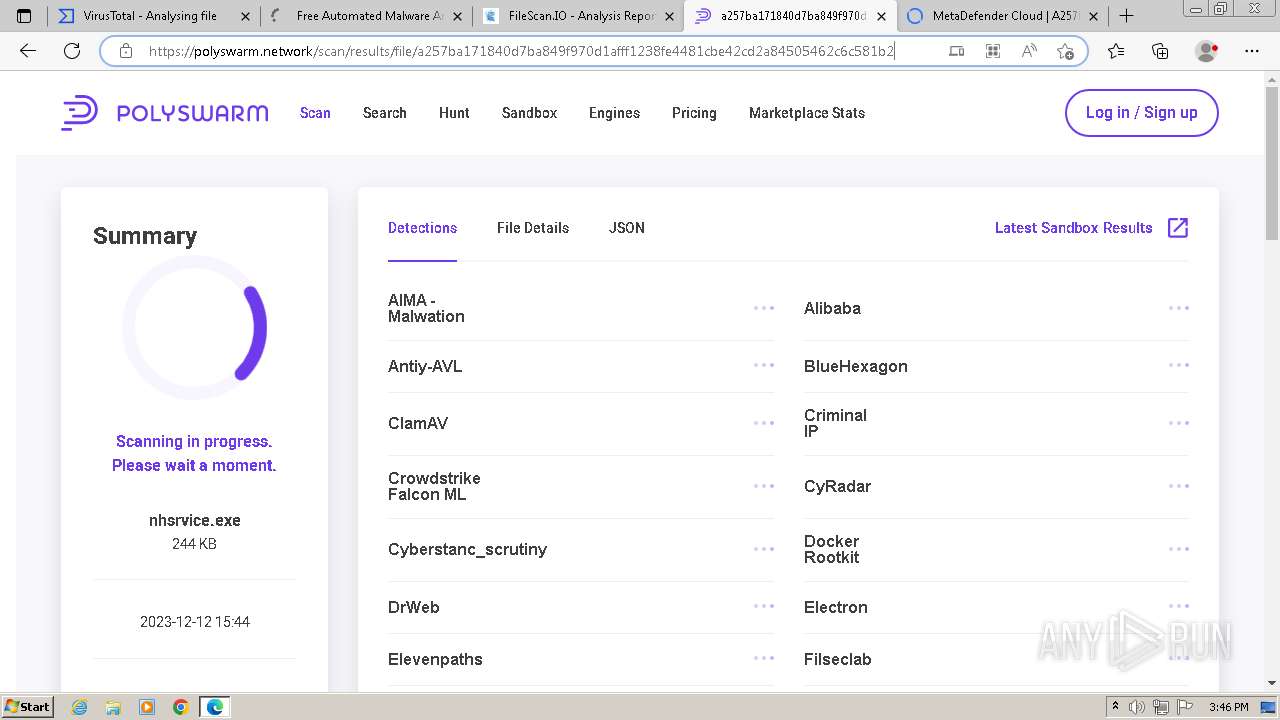This screenshot has height=720, width=1280.
Task: Click the scanning progress ring
Action: tap(195, 328)
